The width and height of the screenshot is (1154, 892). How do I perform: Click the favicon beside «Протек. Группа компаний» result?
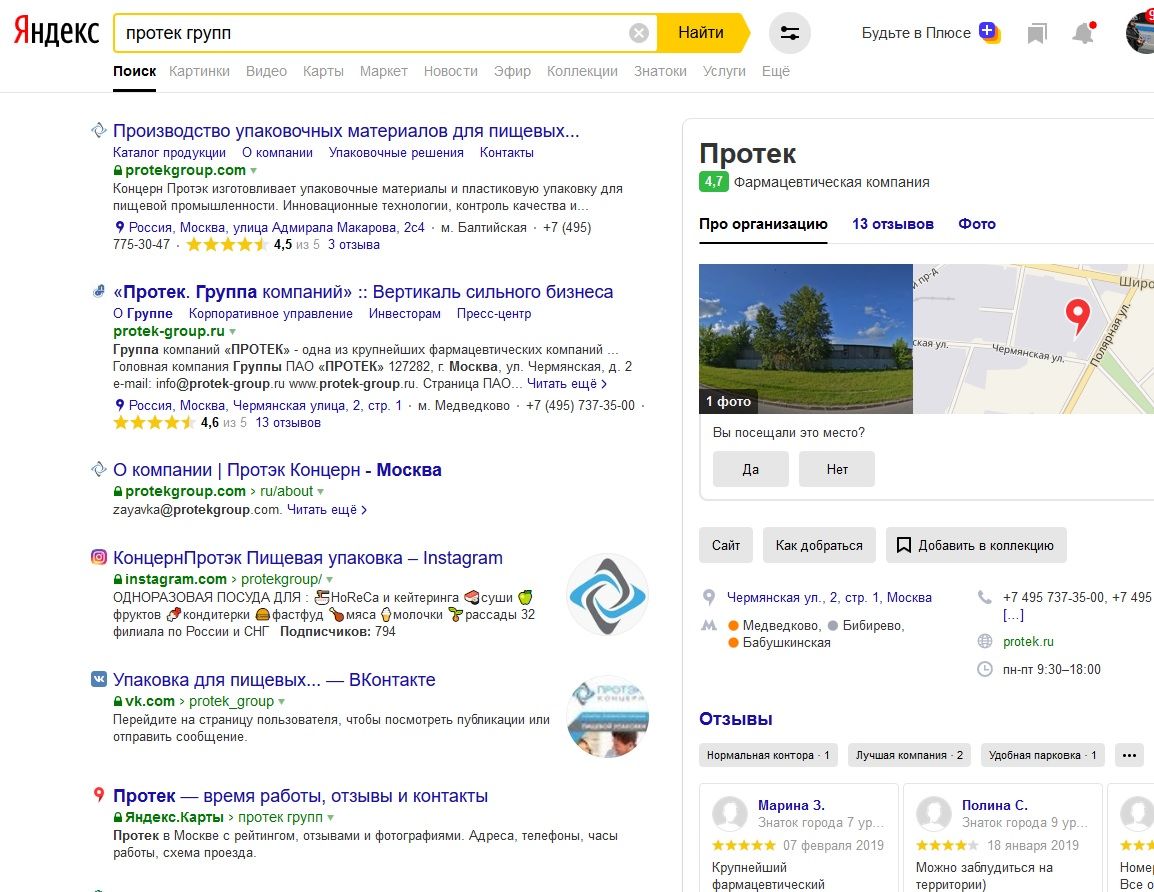(99, 291)
